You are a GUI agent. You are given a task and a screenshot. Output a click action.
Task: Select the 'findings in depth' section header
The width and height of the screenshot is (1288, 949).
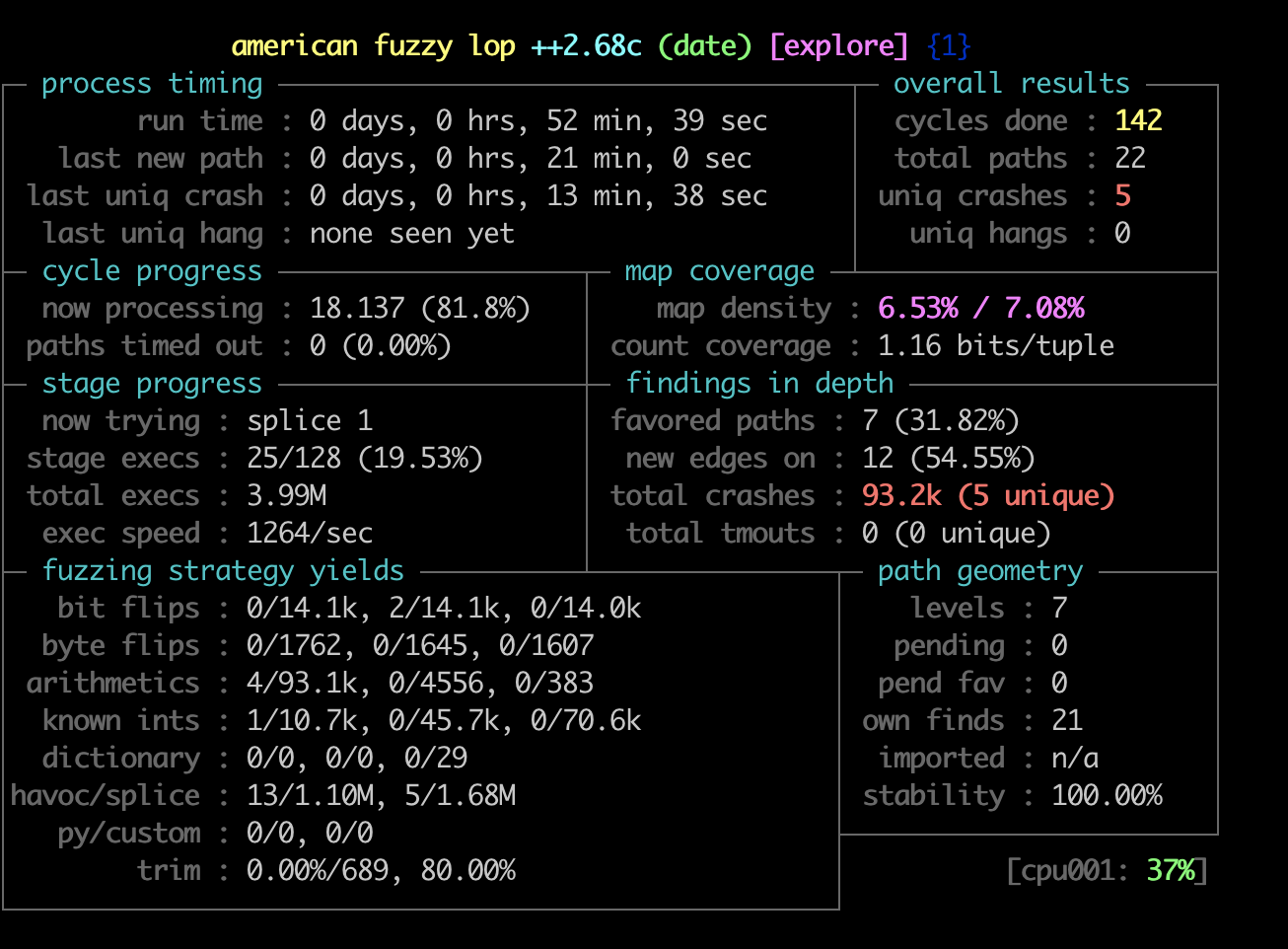759,384
